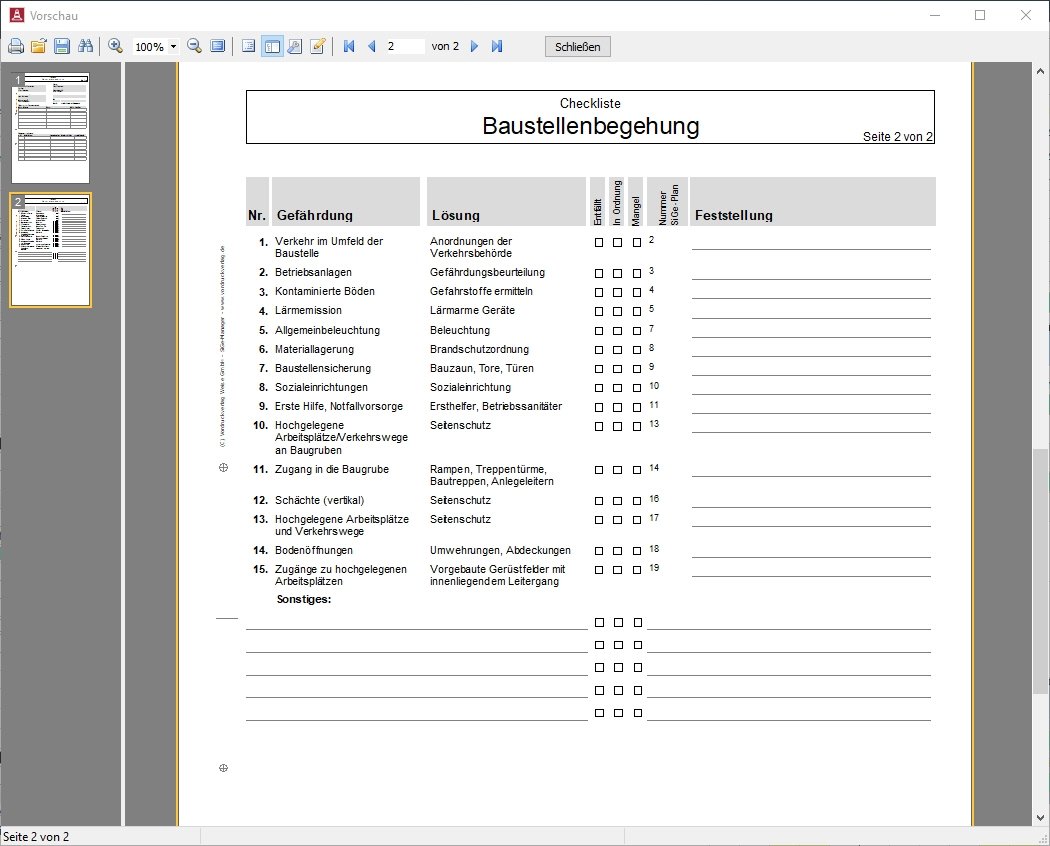
Task: Check In Ordnung box for Allgemeinbeleuchtung
Action: pos(617,331)
